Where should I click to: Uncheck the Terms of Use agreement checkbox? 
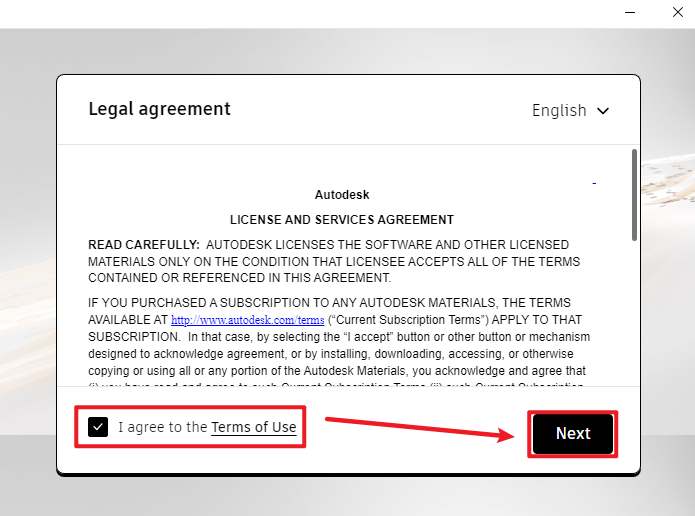click(98, 427)
